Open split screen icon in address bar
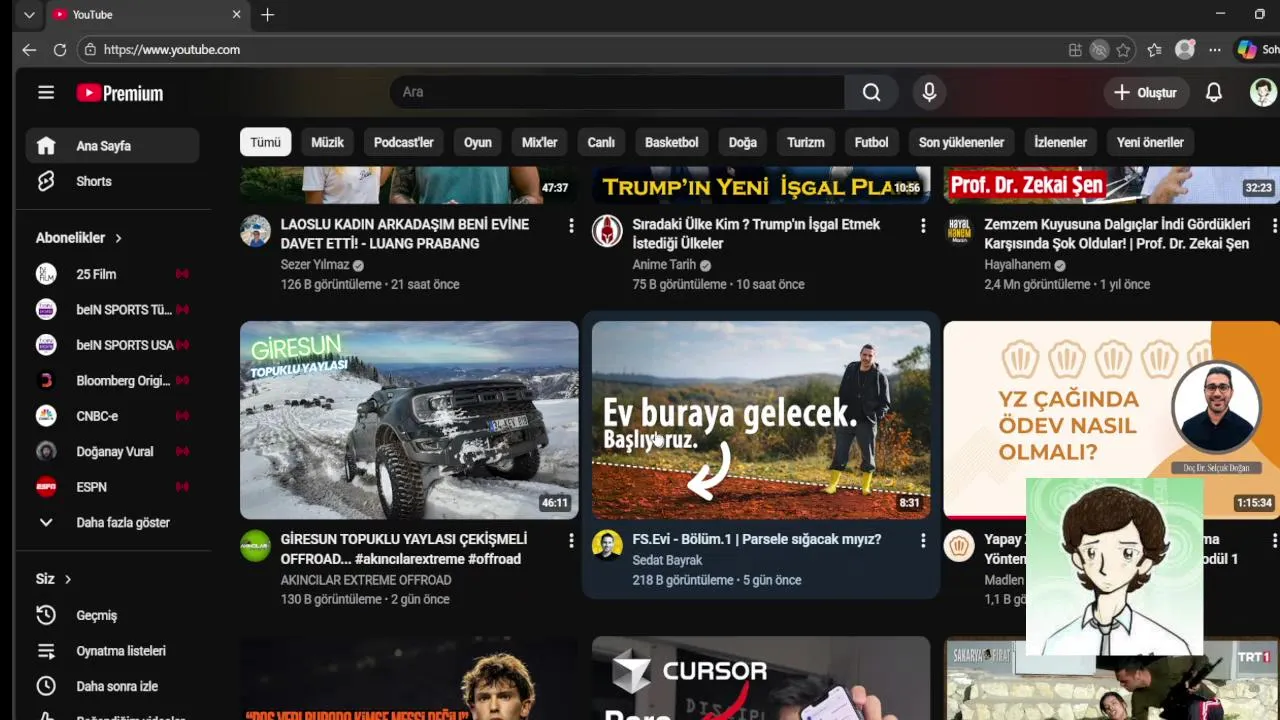1280x720 pixels. [1075, 49]
